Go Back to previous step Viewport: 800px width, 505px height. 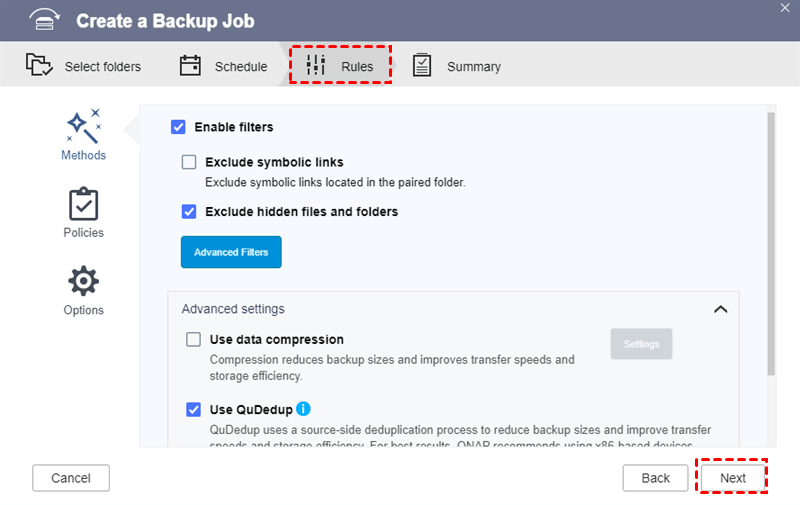(x=655, y=478)
